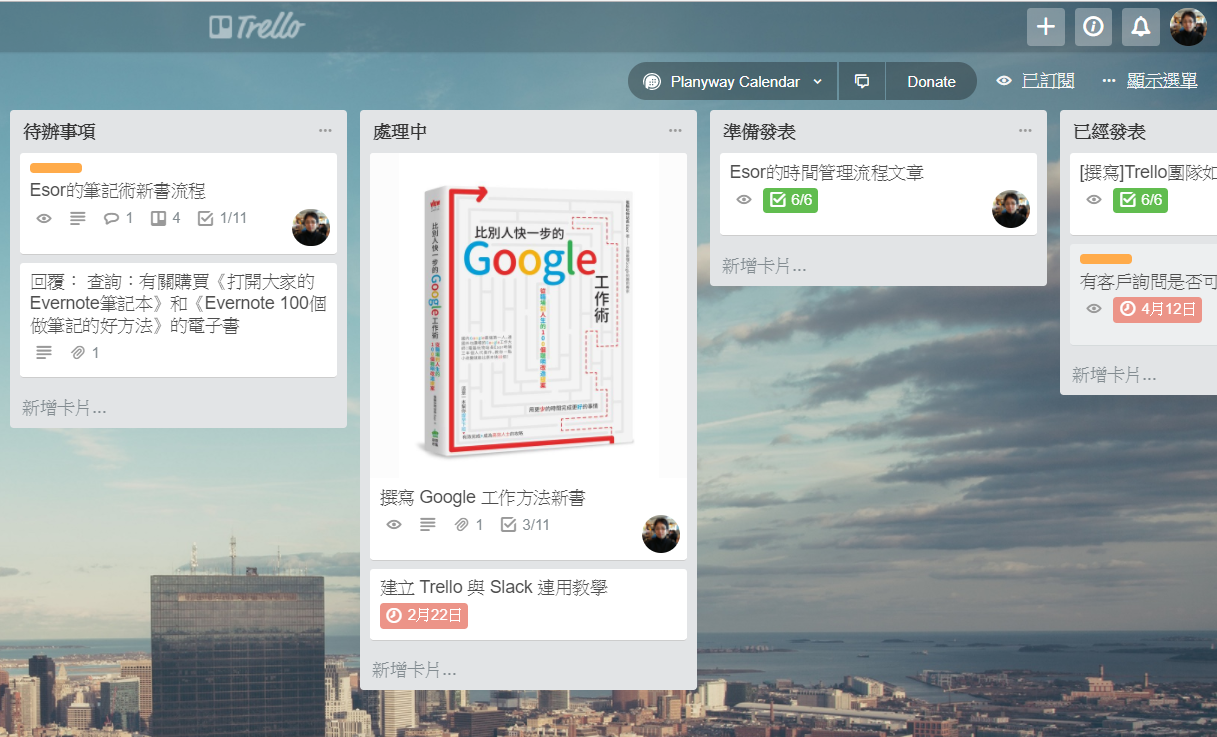Click the 2月22日 due date badge
This screenshot has height=737, width=1217.
coord(424,615)
